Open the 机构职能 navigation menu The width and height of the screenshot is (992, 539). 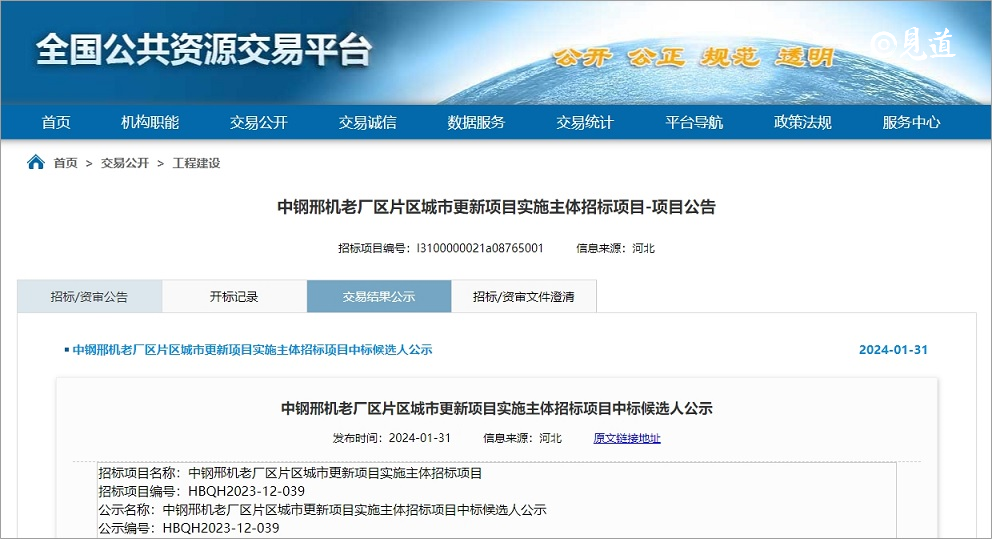click(150, 122)
